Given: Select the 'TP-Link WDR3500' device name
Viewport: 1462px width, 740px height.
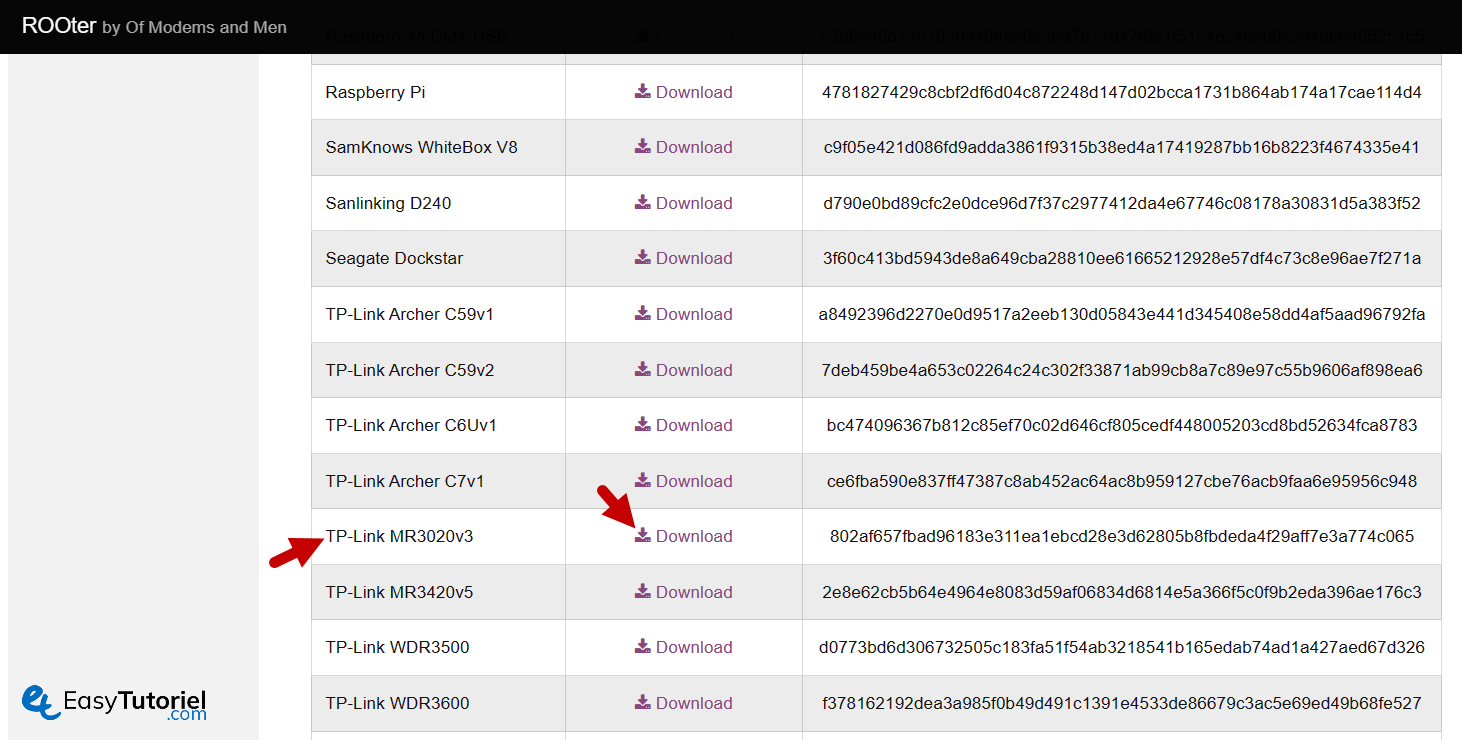Looking at the screenshot, I should [x=398, y=647].
